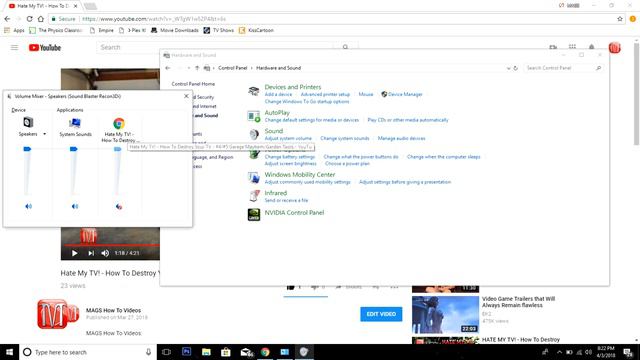Open Choose a power plan
Screen dimensions: 640x360
347,164
